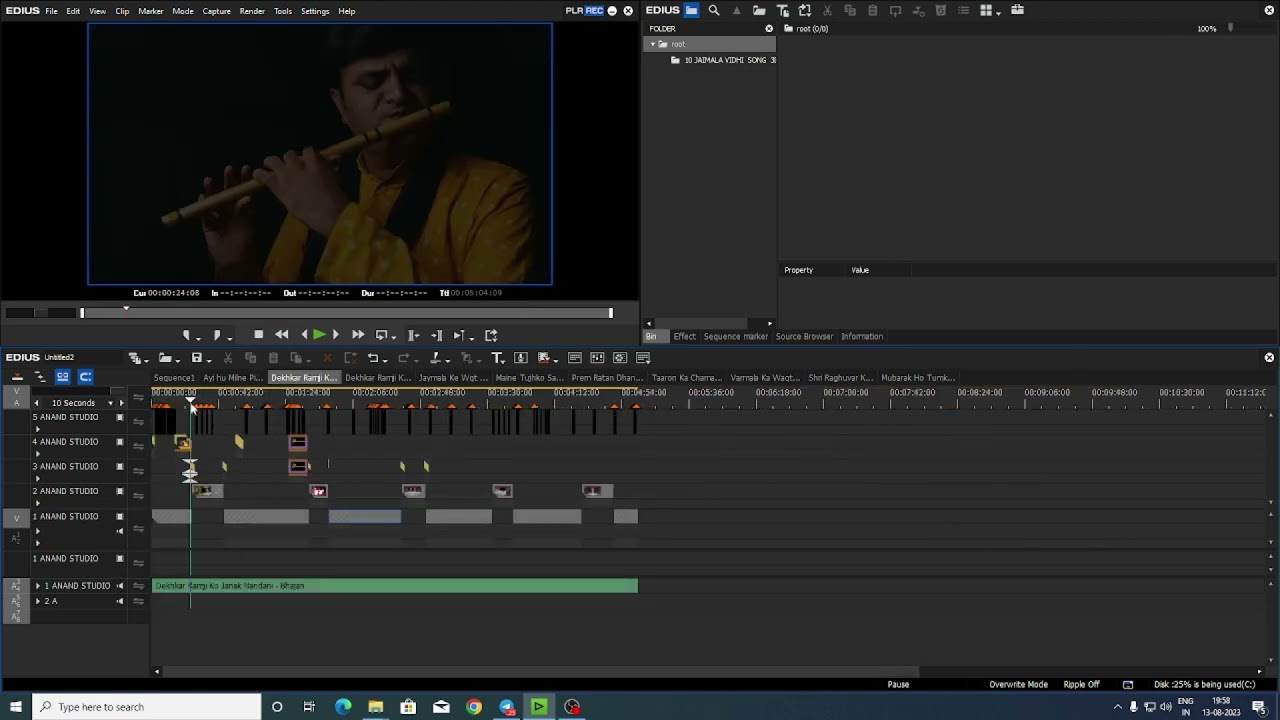Toggle snap to event blue icon

(x=86, y=377)
